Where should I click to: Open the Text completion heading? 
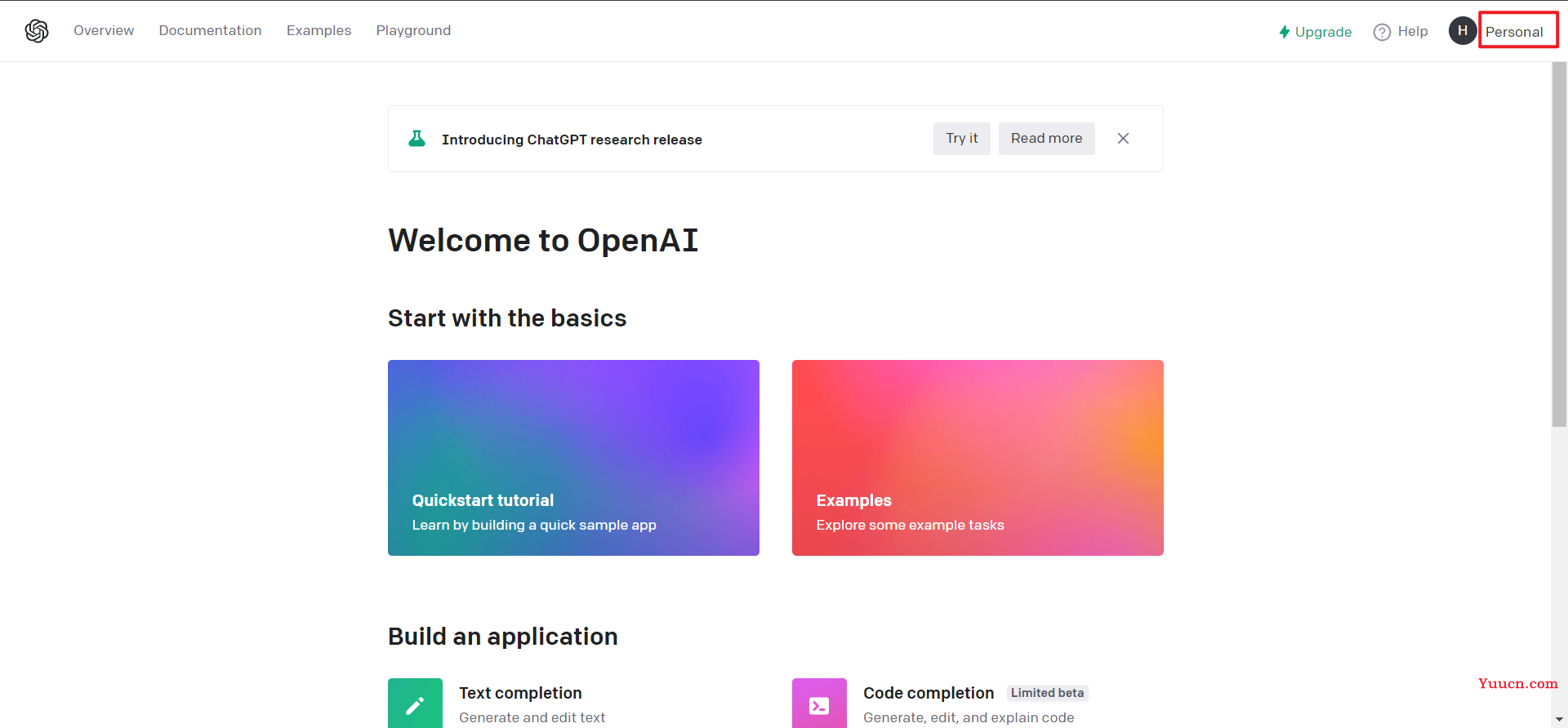(x=520, y=693)
